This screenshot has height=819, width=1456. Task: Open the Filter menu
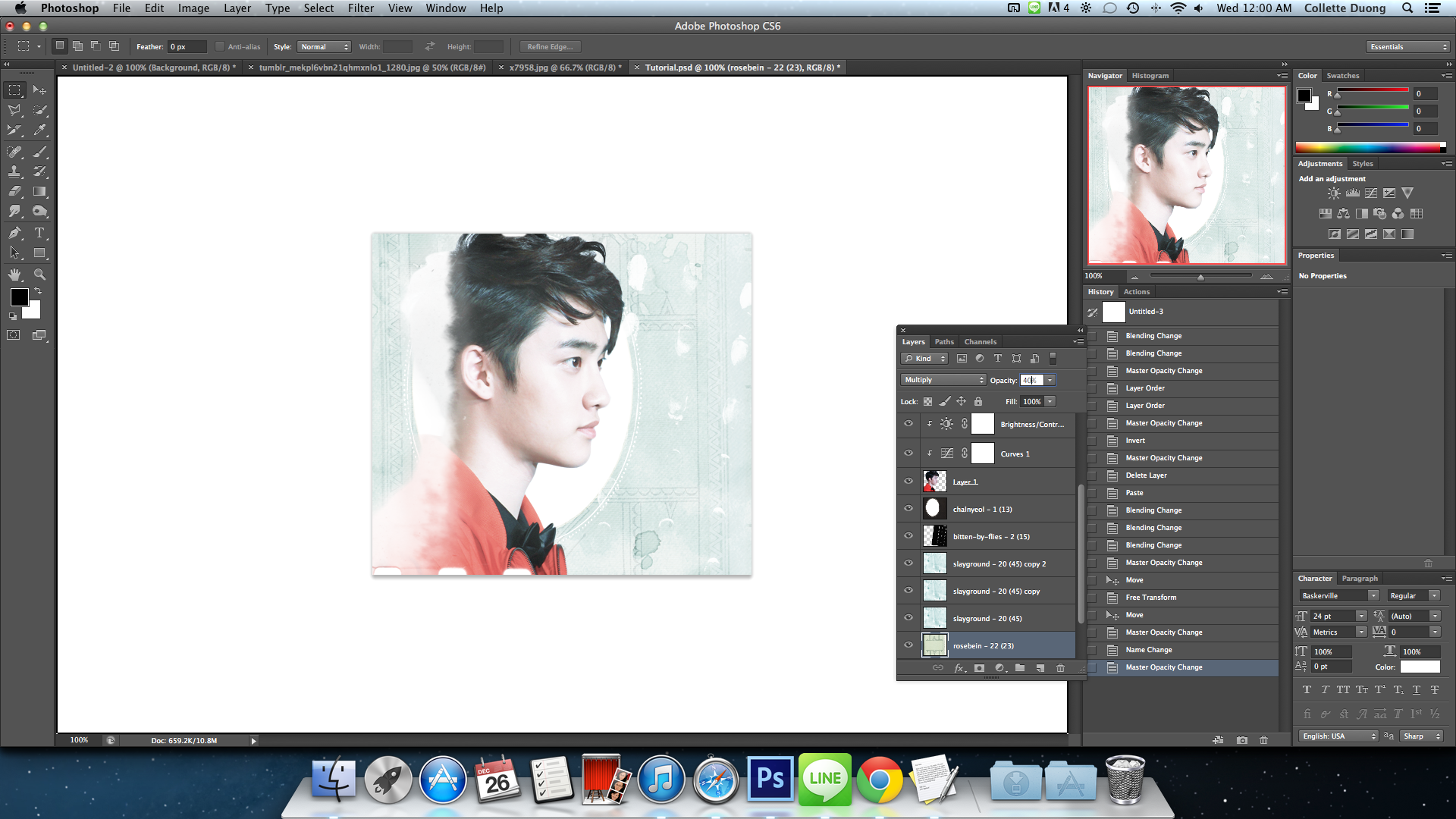360,8
